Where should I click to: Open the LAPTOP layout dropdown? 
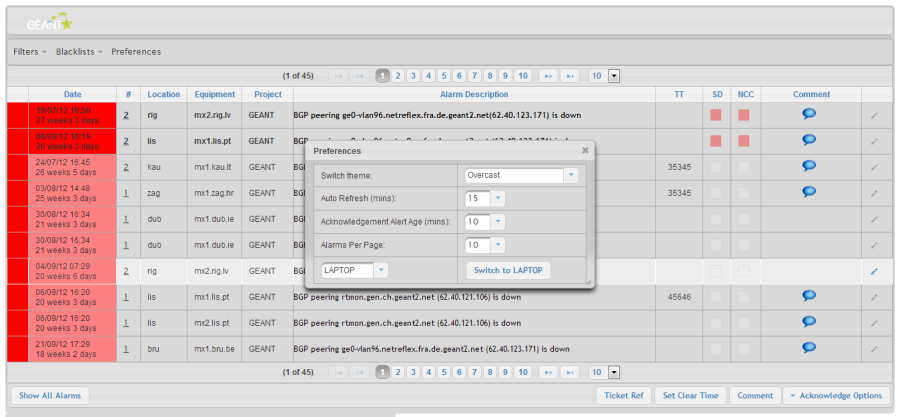point(381,270)
